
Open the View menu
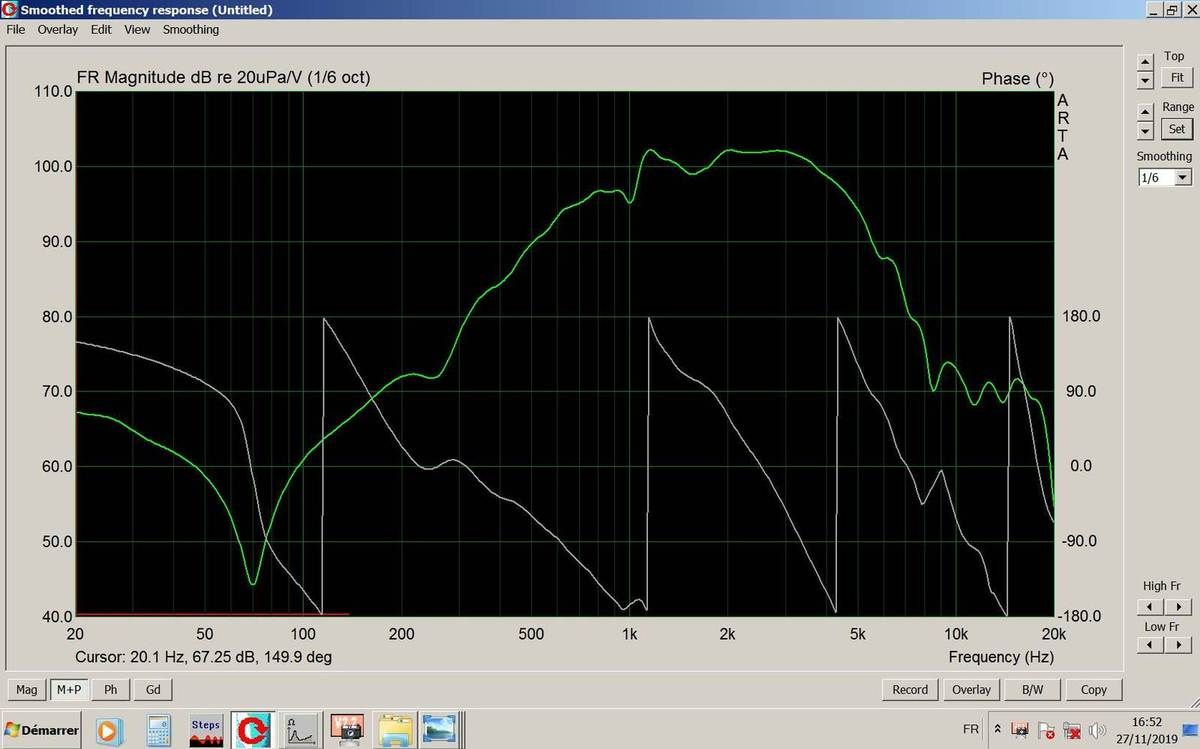(137, 30)
